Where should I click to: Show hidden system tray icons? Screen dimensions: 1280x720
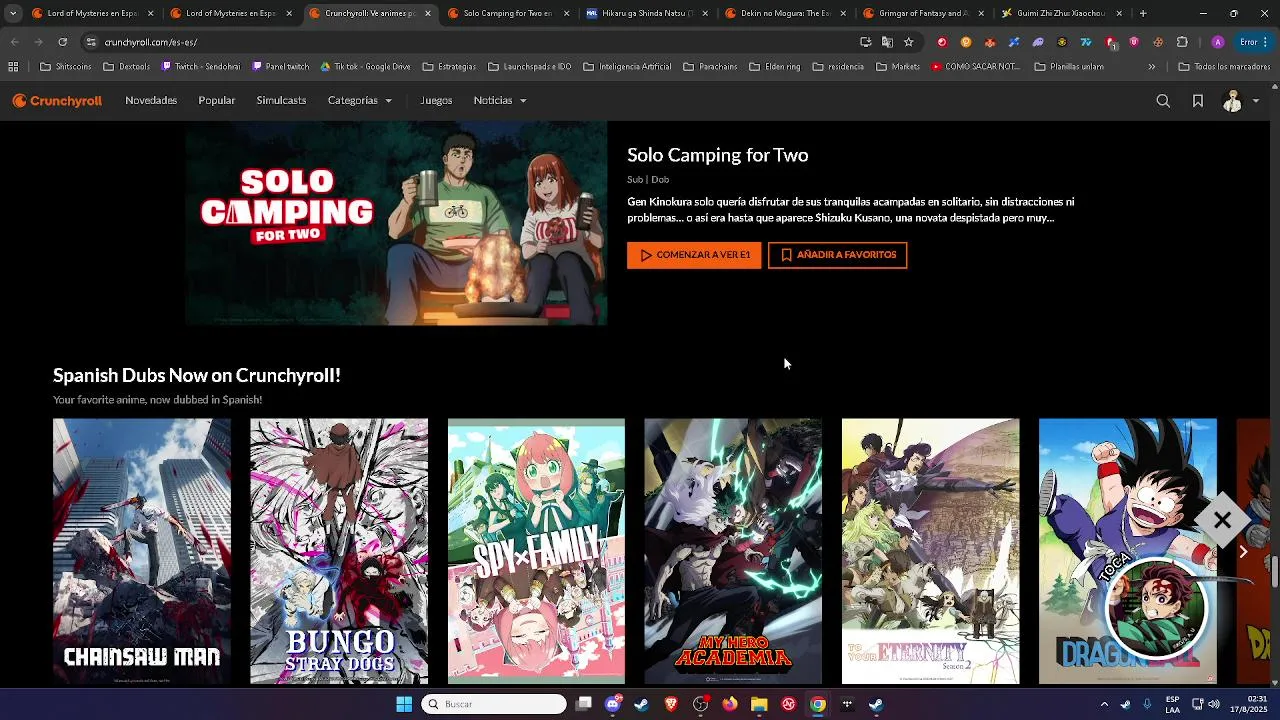pyautogui.click(x=1104, y=704)
